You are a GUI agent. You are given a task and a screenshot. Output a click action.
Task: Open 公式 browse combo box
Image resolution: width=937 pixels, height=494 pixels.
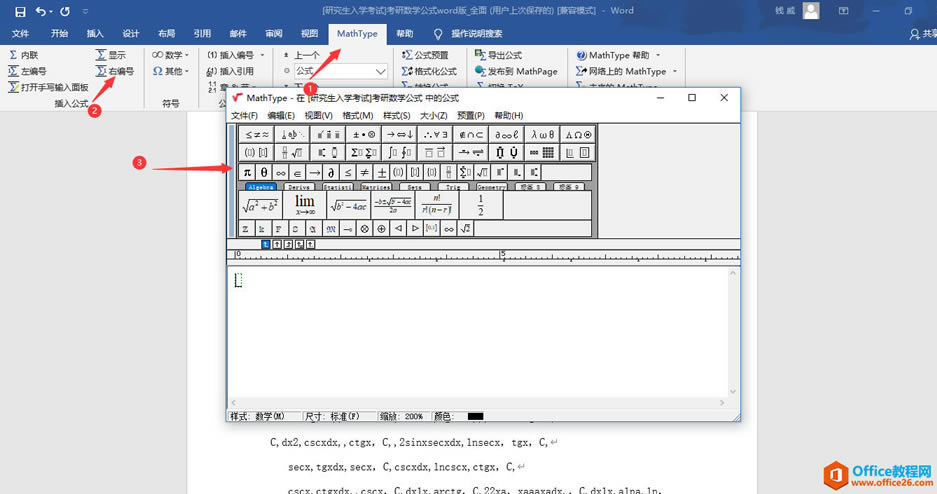point(341,71)
